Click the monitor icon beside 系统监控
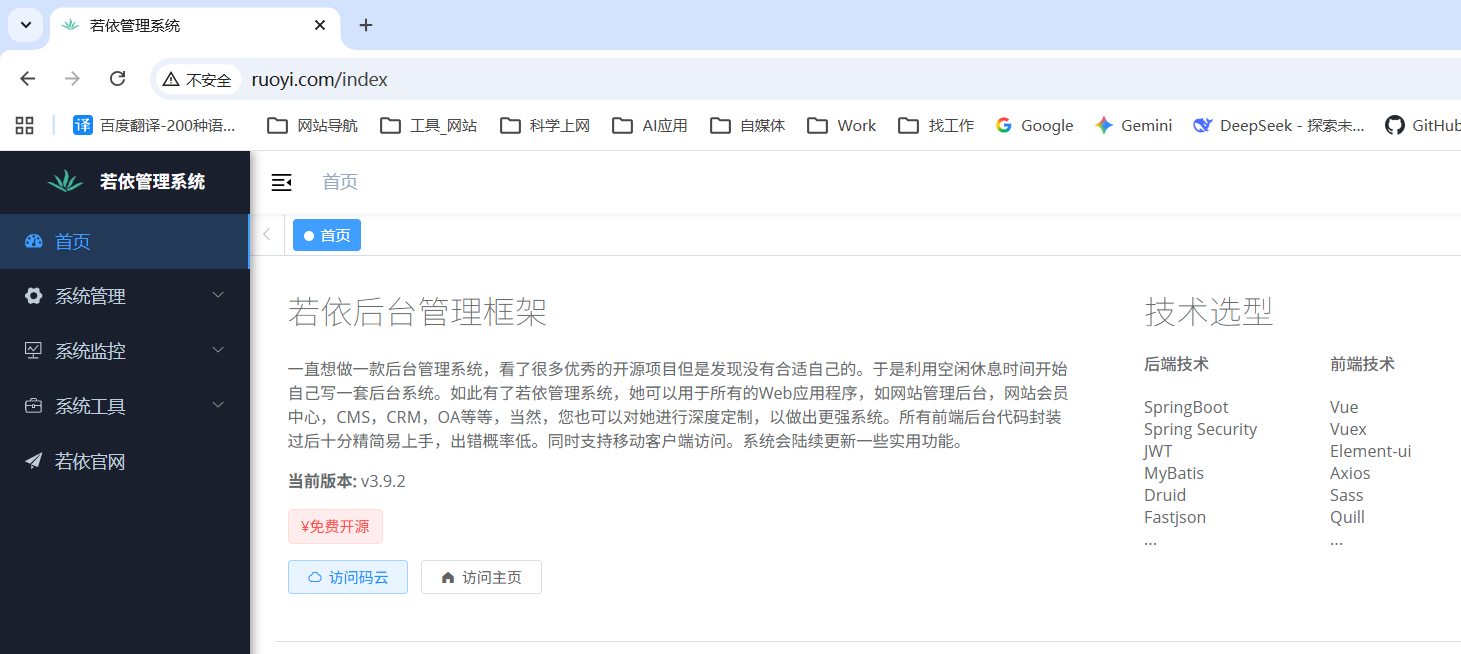This screenshot has width=1461, height=654. (34, 351)
